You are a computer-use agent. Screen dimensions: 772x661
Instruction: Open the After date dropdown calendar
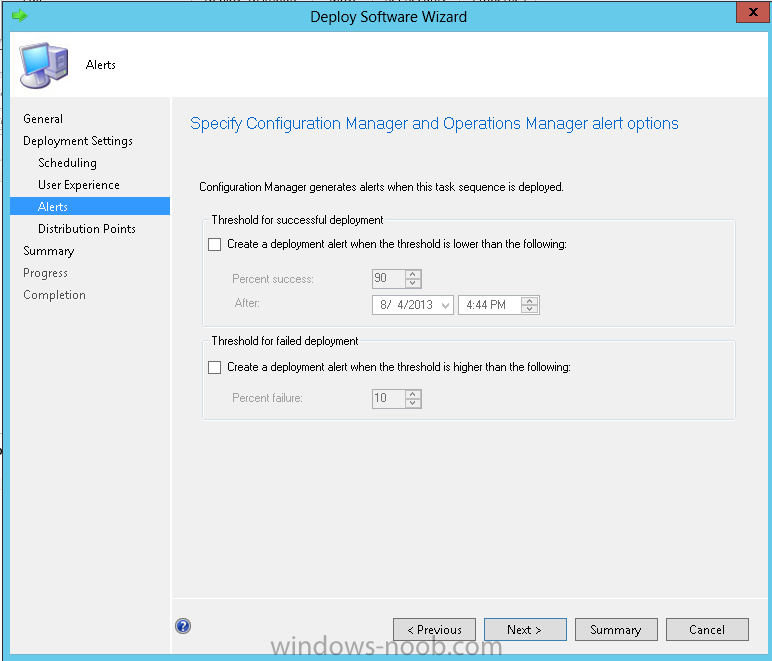[x=444, y=304]
